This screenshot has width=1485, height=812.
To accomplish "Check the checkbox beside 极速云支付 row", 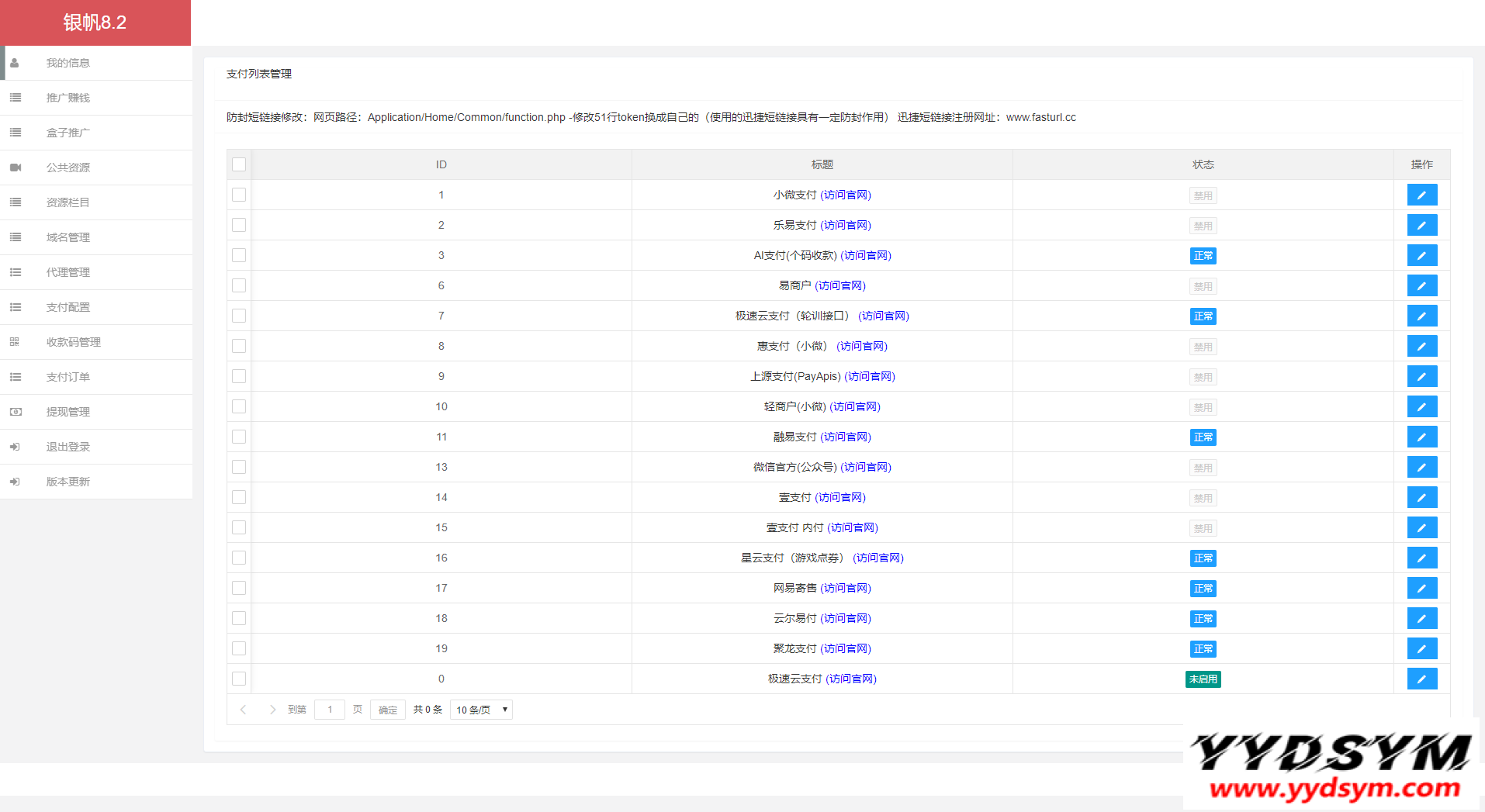I will coord(239,679).
